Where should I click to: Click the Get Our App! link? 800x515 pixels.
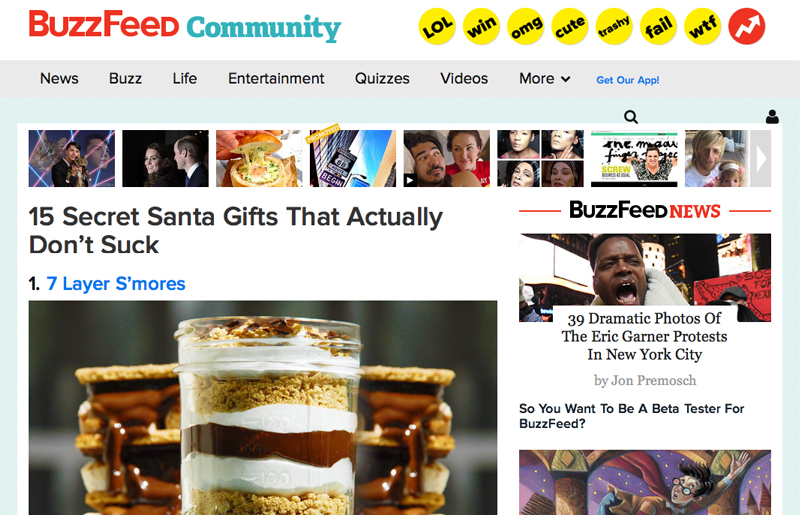[628, 80]
